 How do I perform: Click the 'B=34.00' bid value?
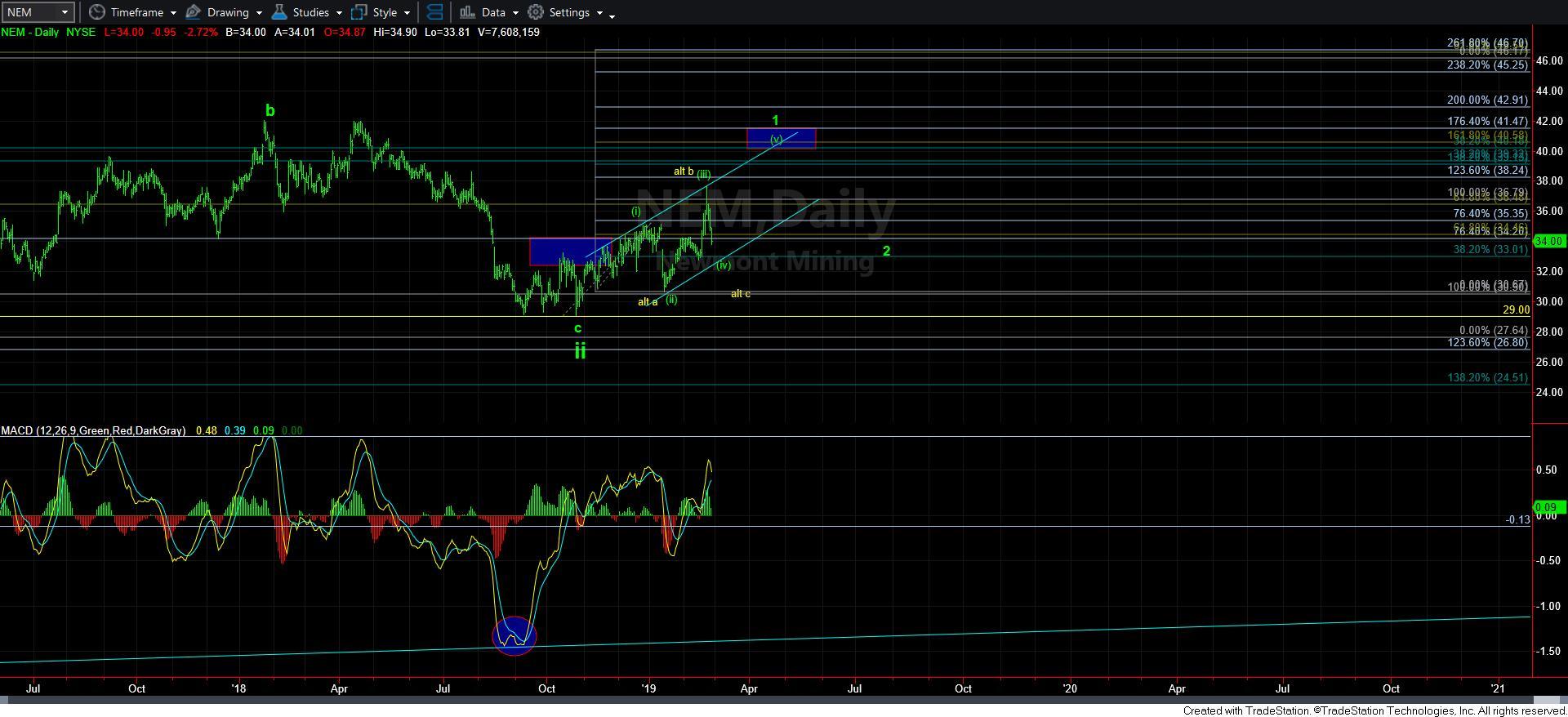tap(246, 32)
